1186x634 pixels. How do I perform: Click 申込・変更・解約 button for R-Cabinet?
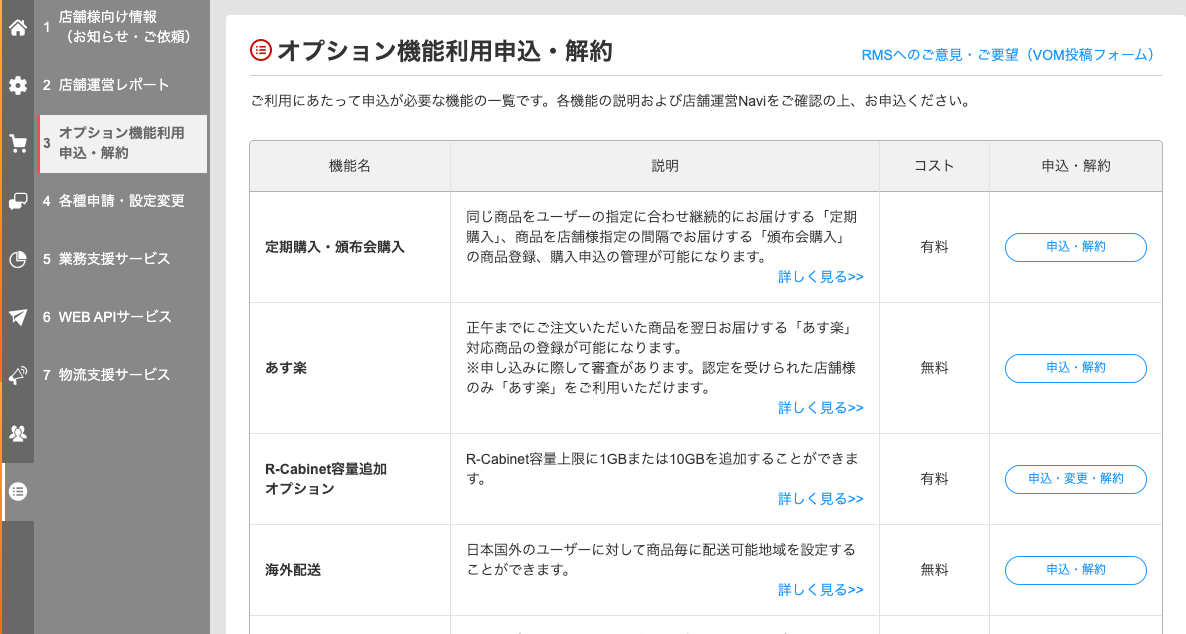pos(1076,479)
